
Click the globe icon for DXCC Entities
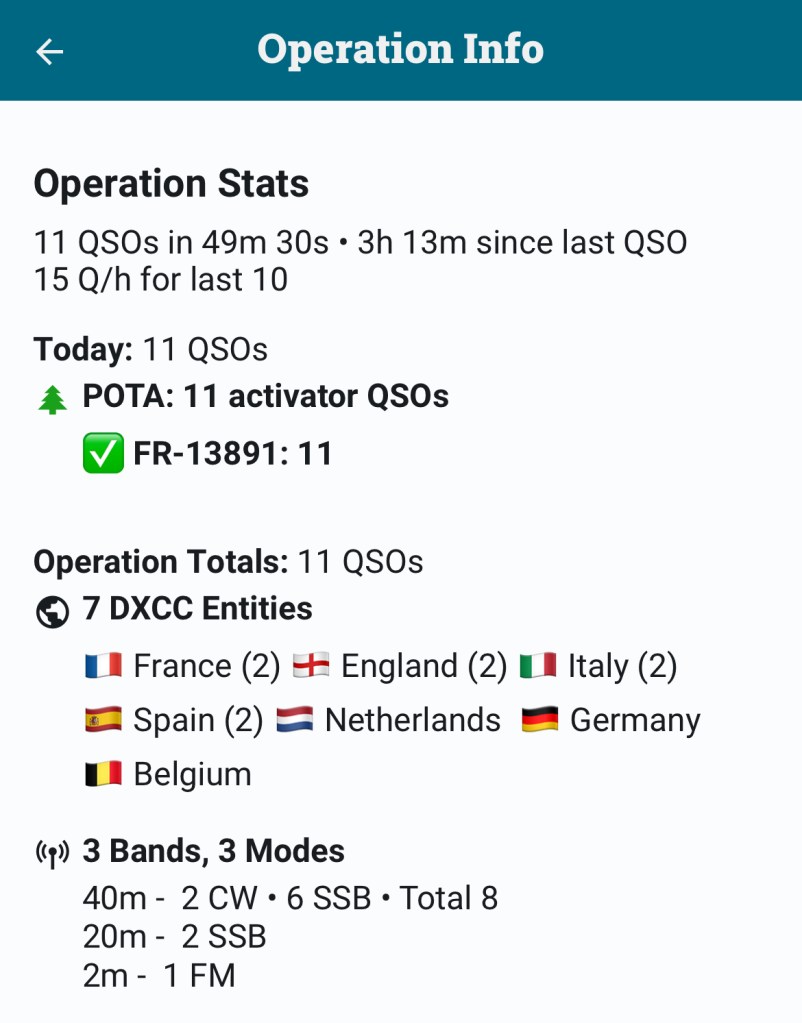(x=52, y=610)
